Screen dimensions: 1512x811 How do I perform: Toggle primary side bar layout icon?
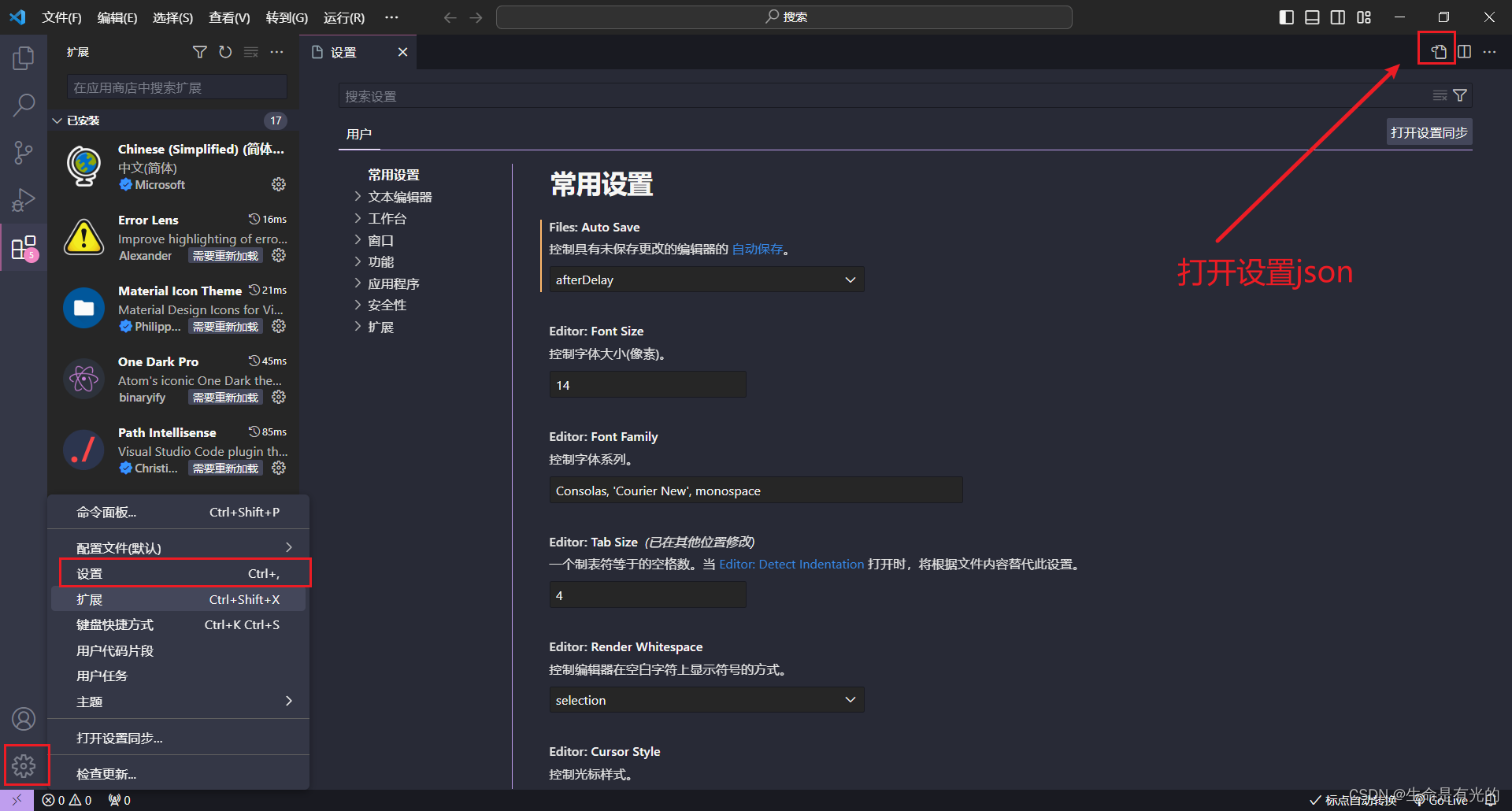(x=1287, y=17)
